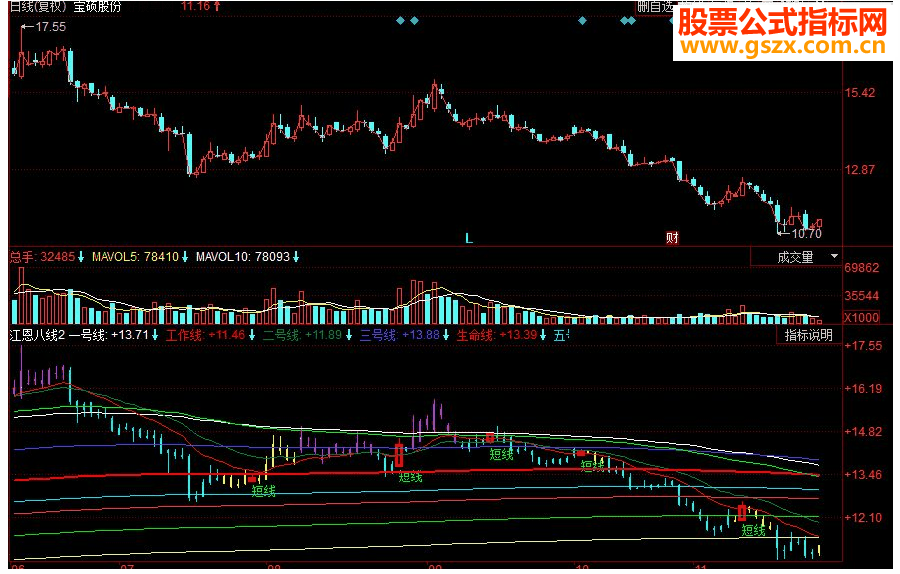Click the 二号线: +11.89 readout
The height and width of the screenshot is (574, 900).
[302, 335]
